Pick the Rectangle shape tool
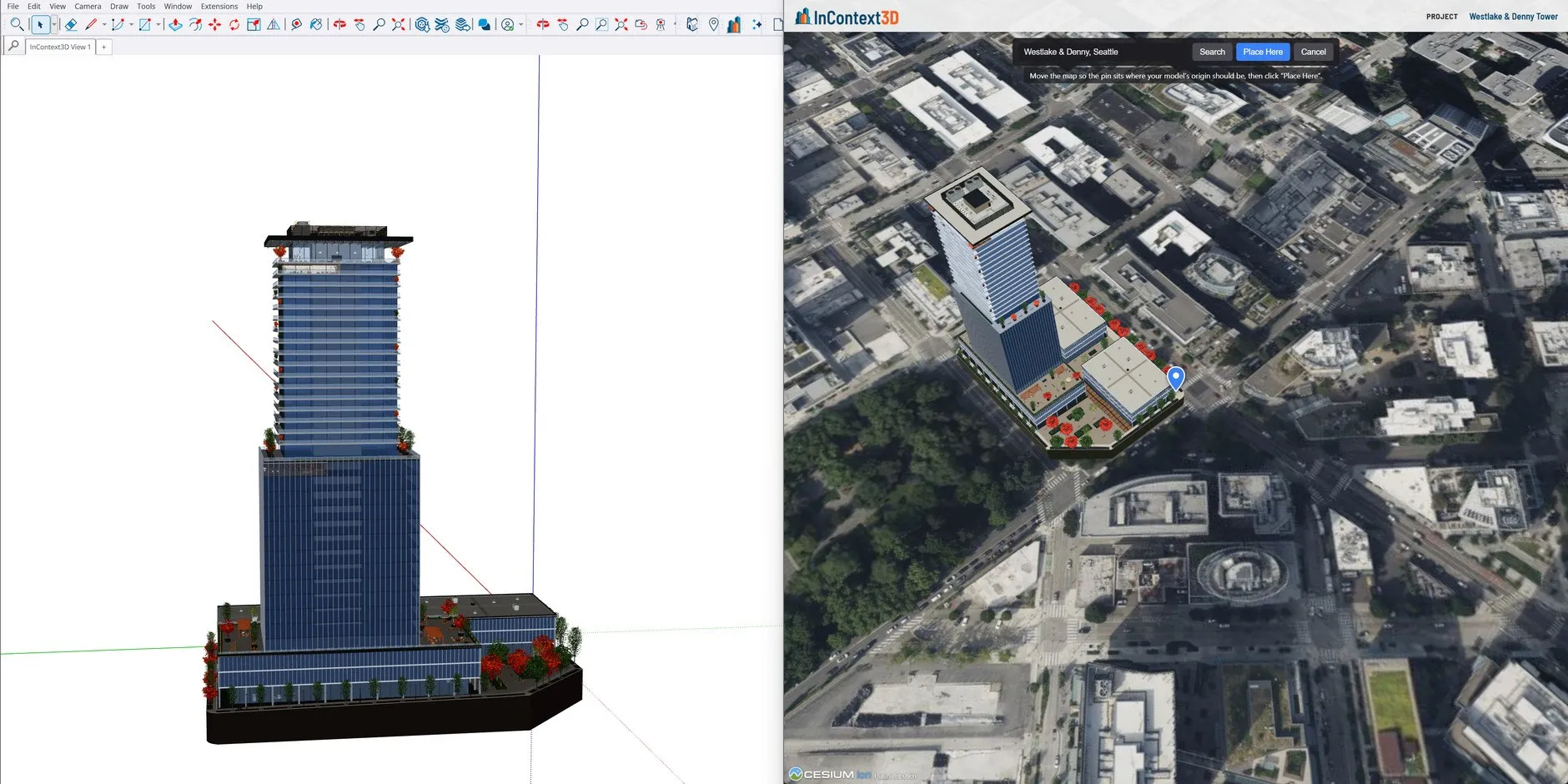This screenshot has height=784, width=1568. coord(145,25)
